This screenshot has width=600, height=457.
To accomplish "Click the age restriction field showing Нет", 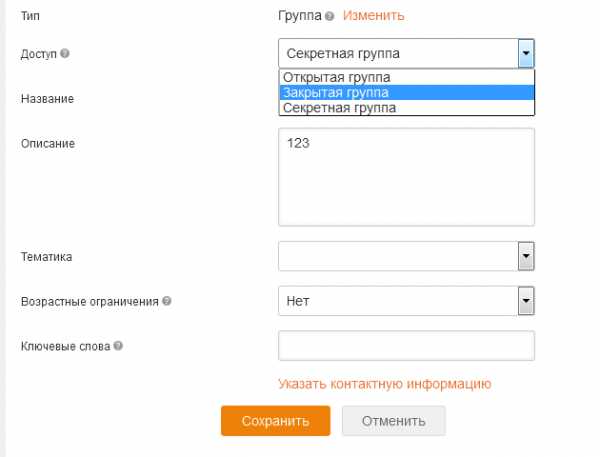I will 398,301.
